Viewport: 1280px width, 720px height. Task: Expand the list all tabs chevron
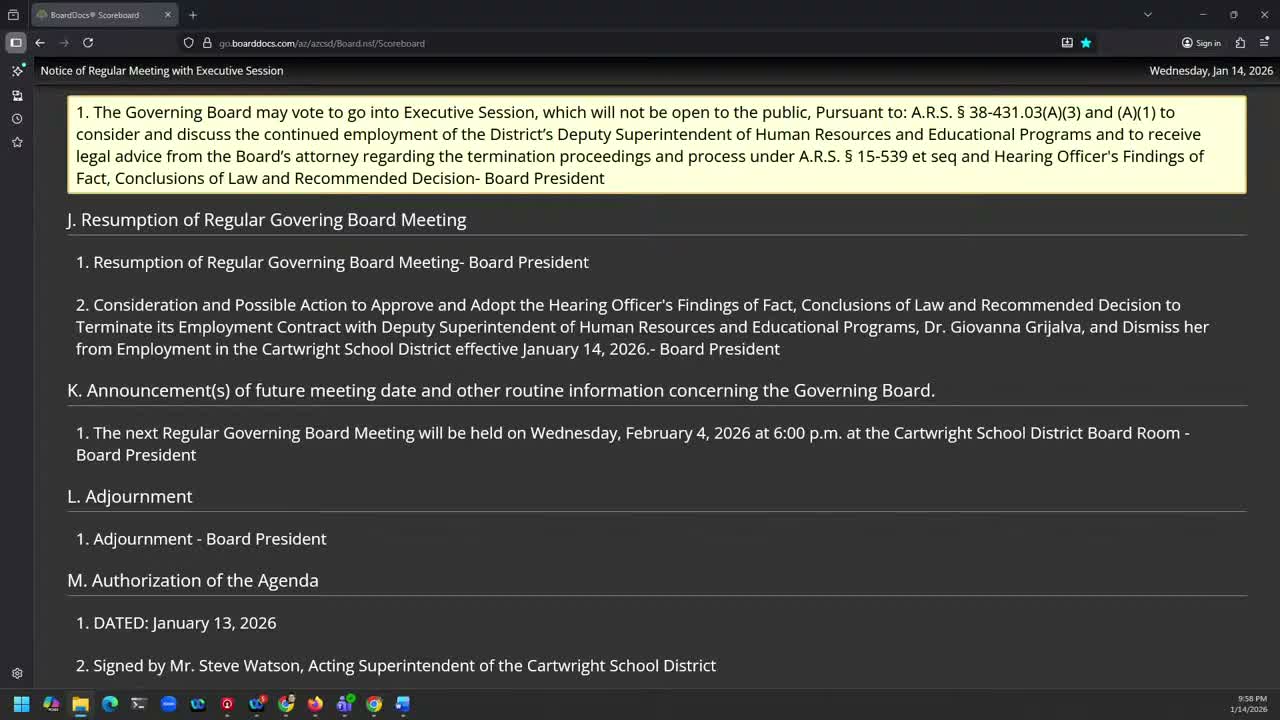1148,15
